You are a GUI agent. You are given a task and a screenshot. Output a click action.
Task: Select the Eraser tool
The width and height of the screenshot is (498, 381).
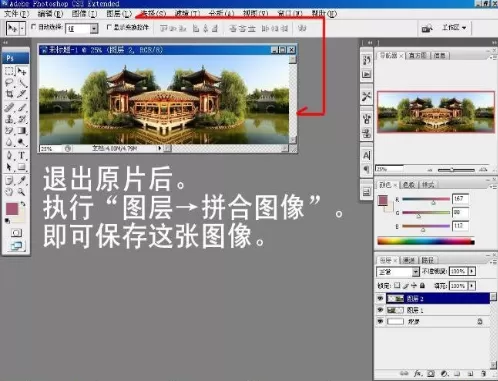[x=9, y=130]
